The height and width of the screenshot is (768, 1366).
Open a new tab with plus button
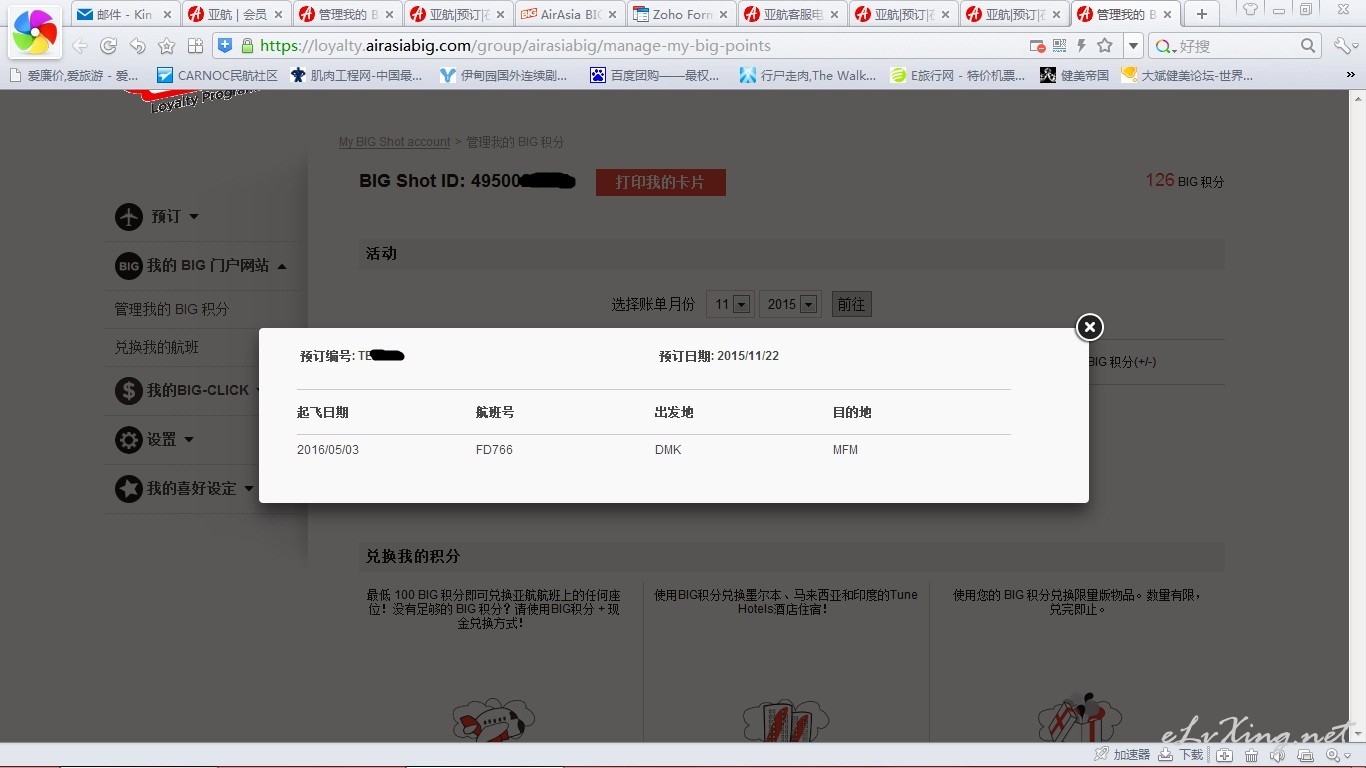1202,14
